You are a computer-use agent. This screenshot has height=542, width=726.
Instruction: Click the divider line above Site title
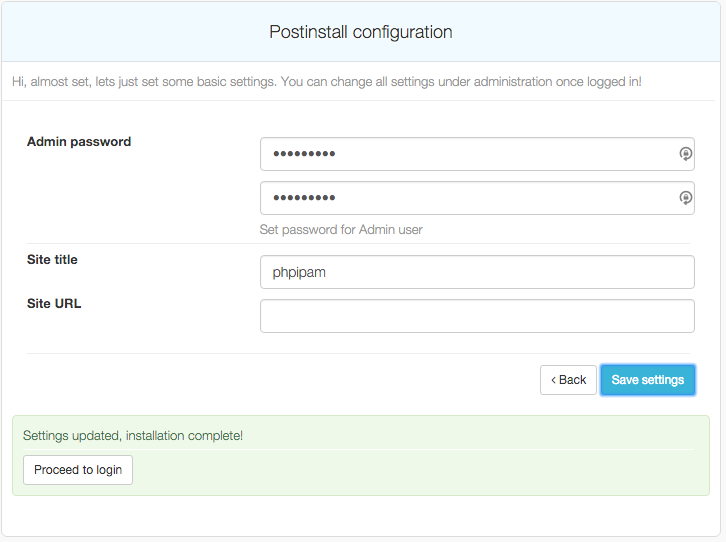pos(358,243)
